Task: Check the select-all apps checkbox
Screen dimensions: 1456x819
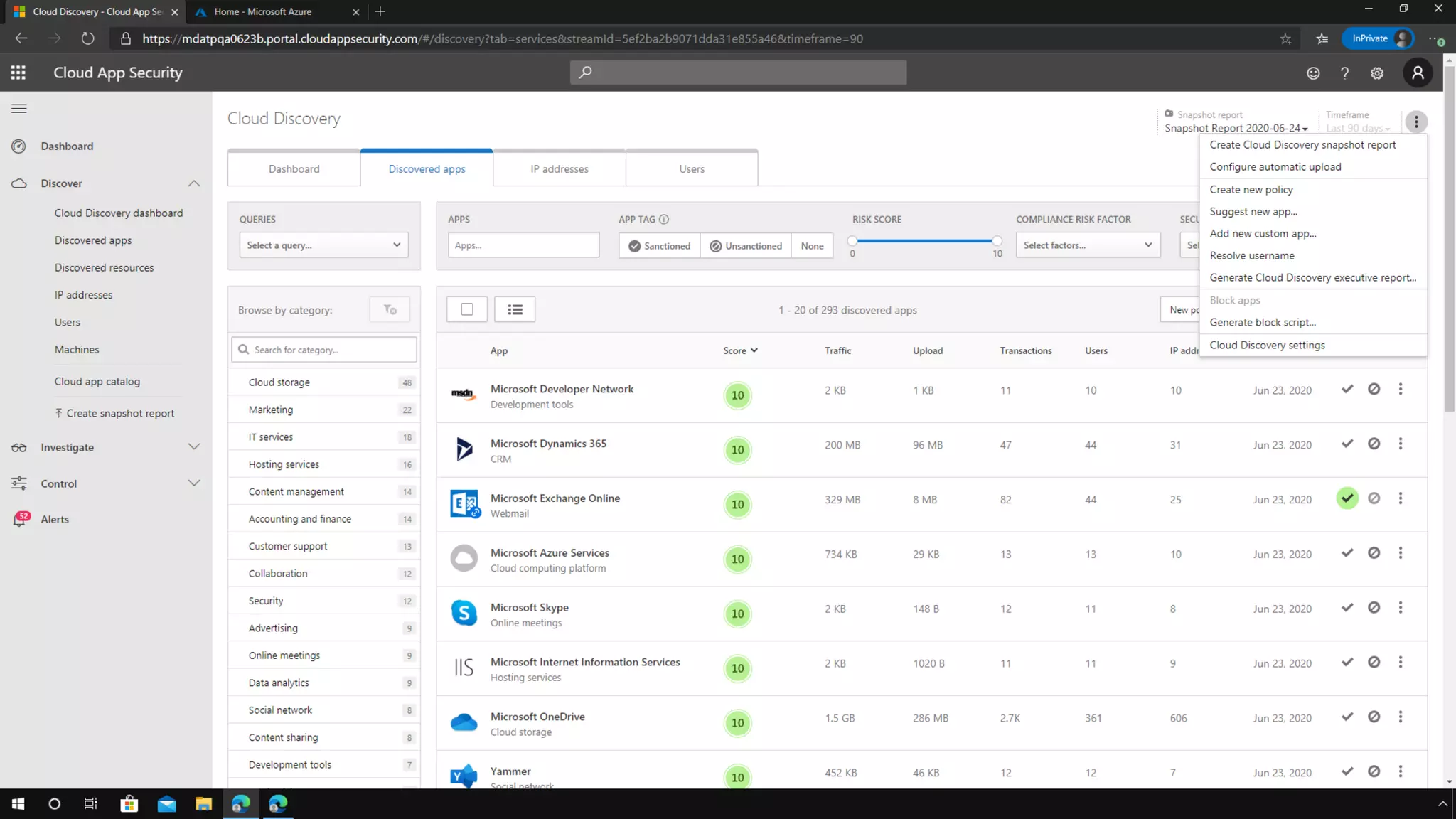Action: click(467, 309)
